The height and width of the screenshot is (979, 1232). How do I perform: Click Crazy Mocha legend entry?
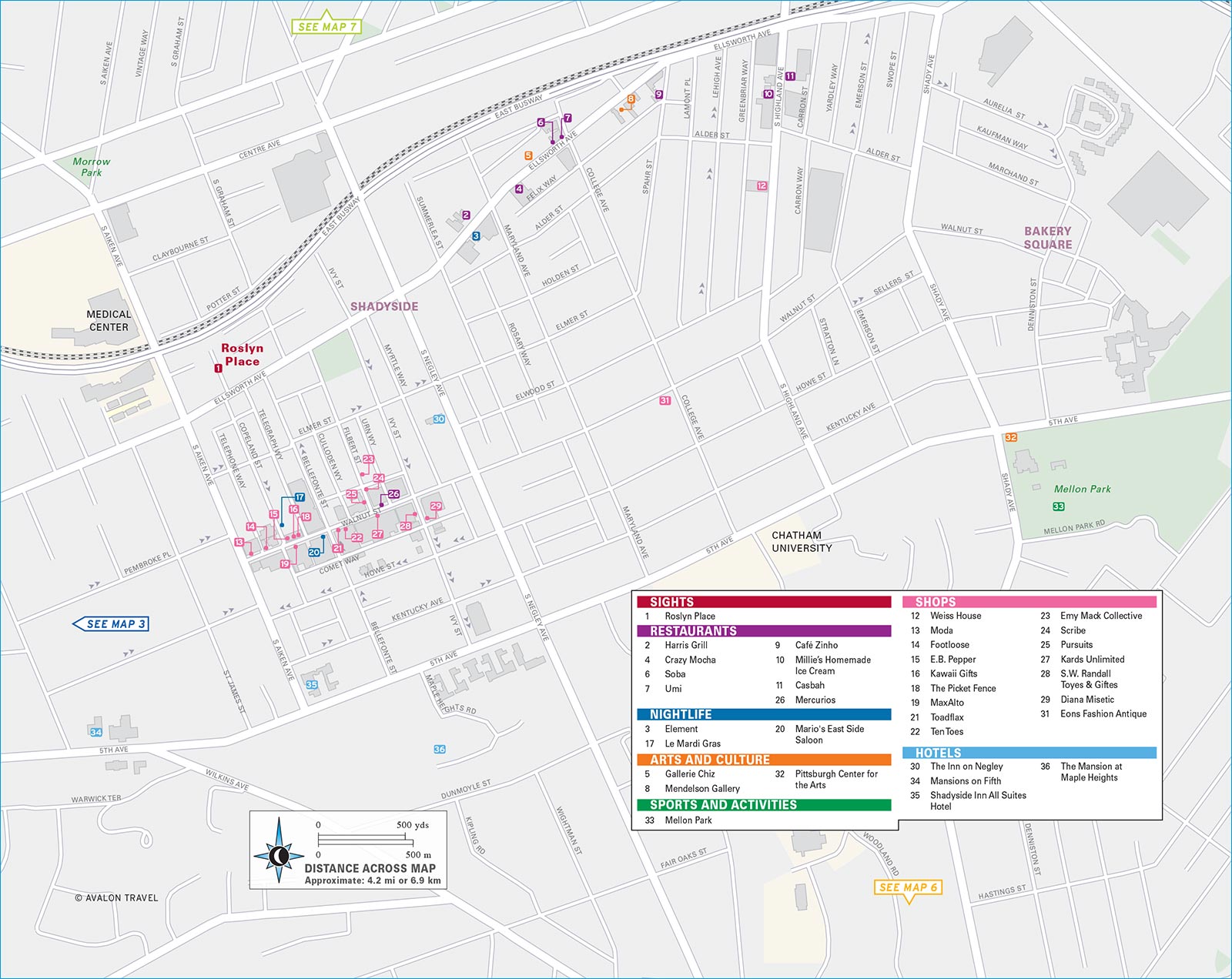[x=690, y=660]
